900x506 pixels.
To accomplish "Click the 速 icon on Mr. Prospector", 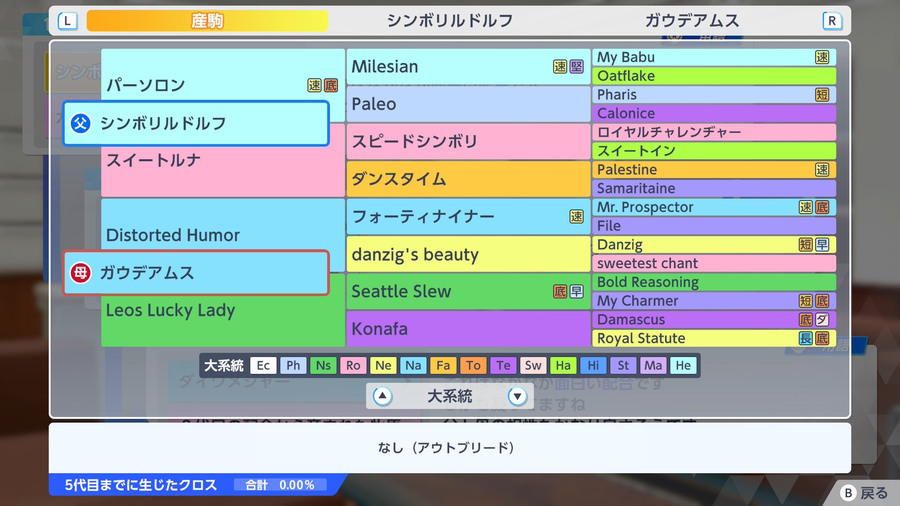I will [x=806, y=207].
